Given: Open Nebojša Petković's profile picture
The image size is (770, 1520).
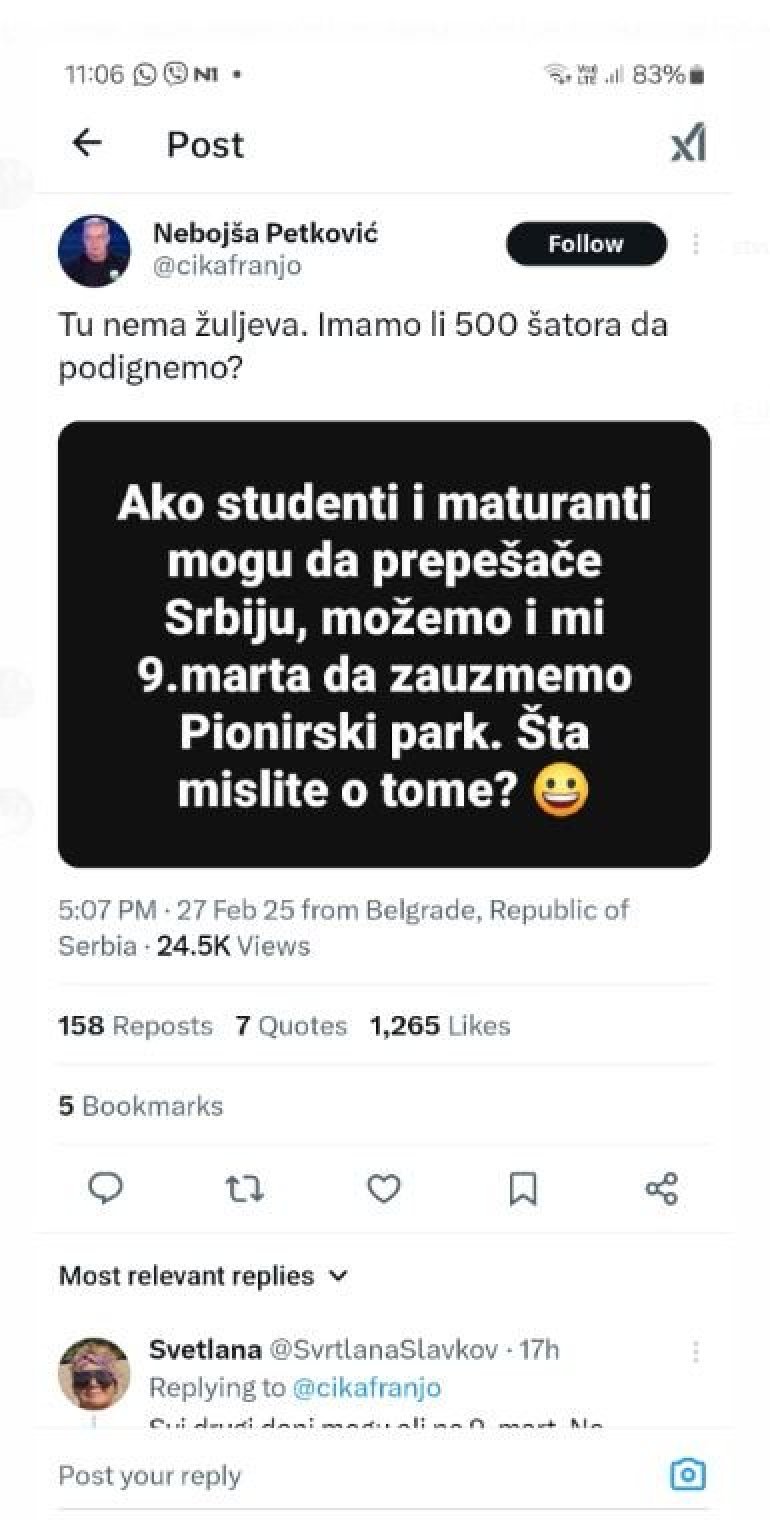Looking at the screenshot, I should [98, 250].
